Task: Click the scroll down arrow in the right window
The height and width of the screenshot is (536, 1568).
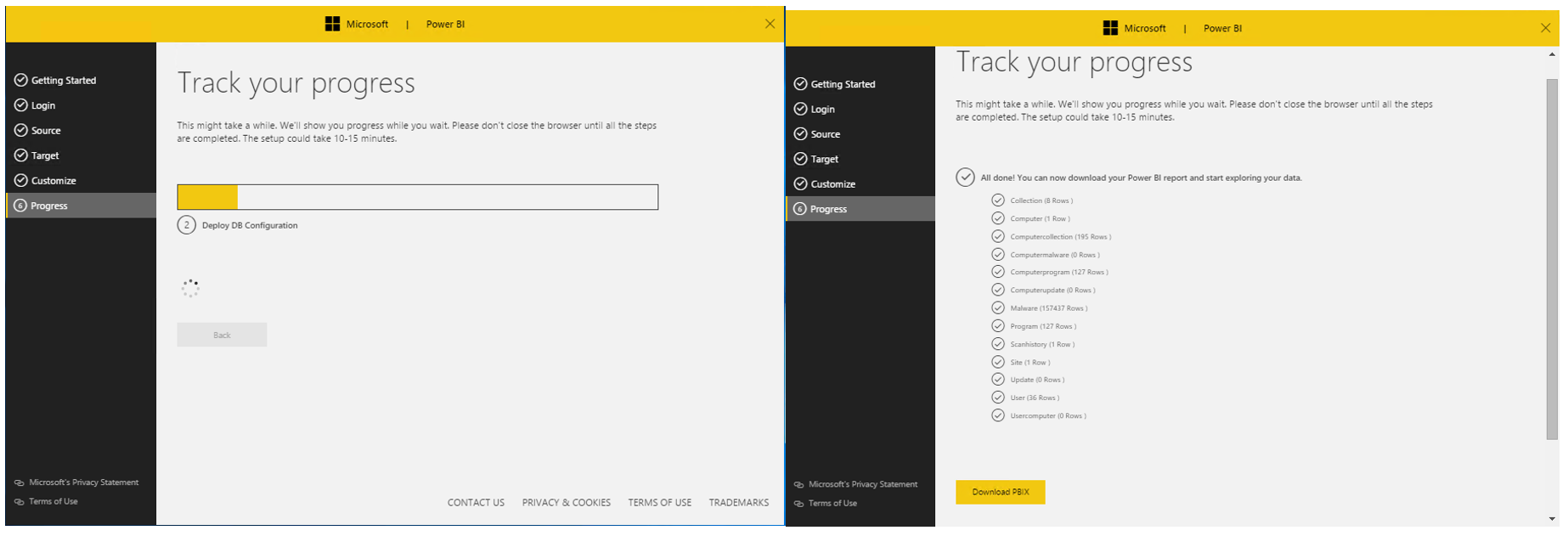Action: tap(1552, 519)
